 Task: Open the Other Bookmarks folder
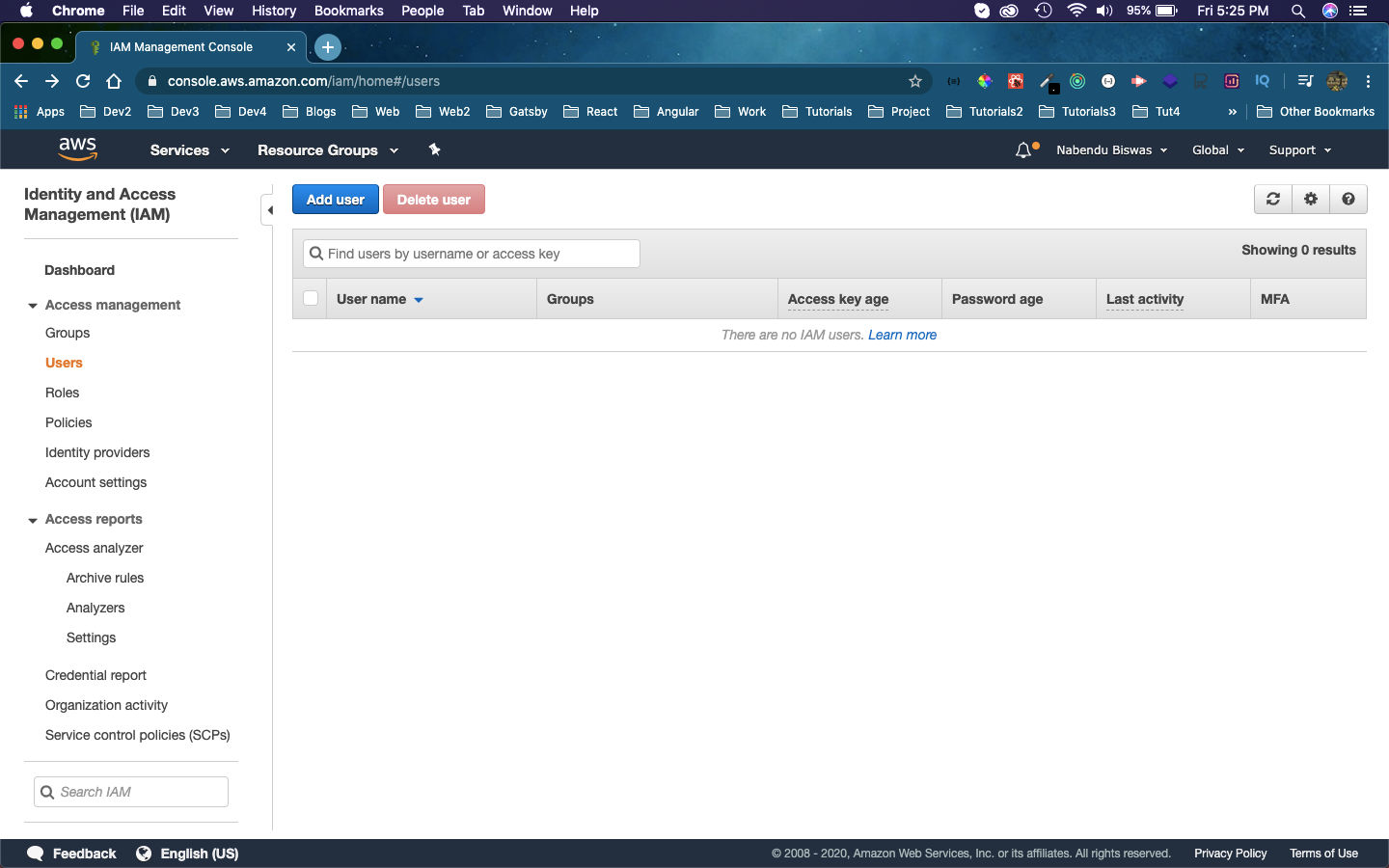[1316, 112]
